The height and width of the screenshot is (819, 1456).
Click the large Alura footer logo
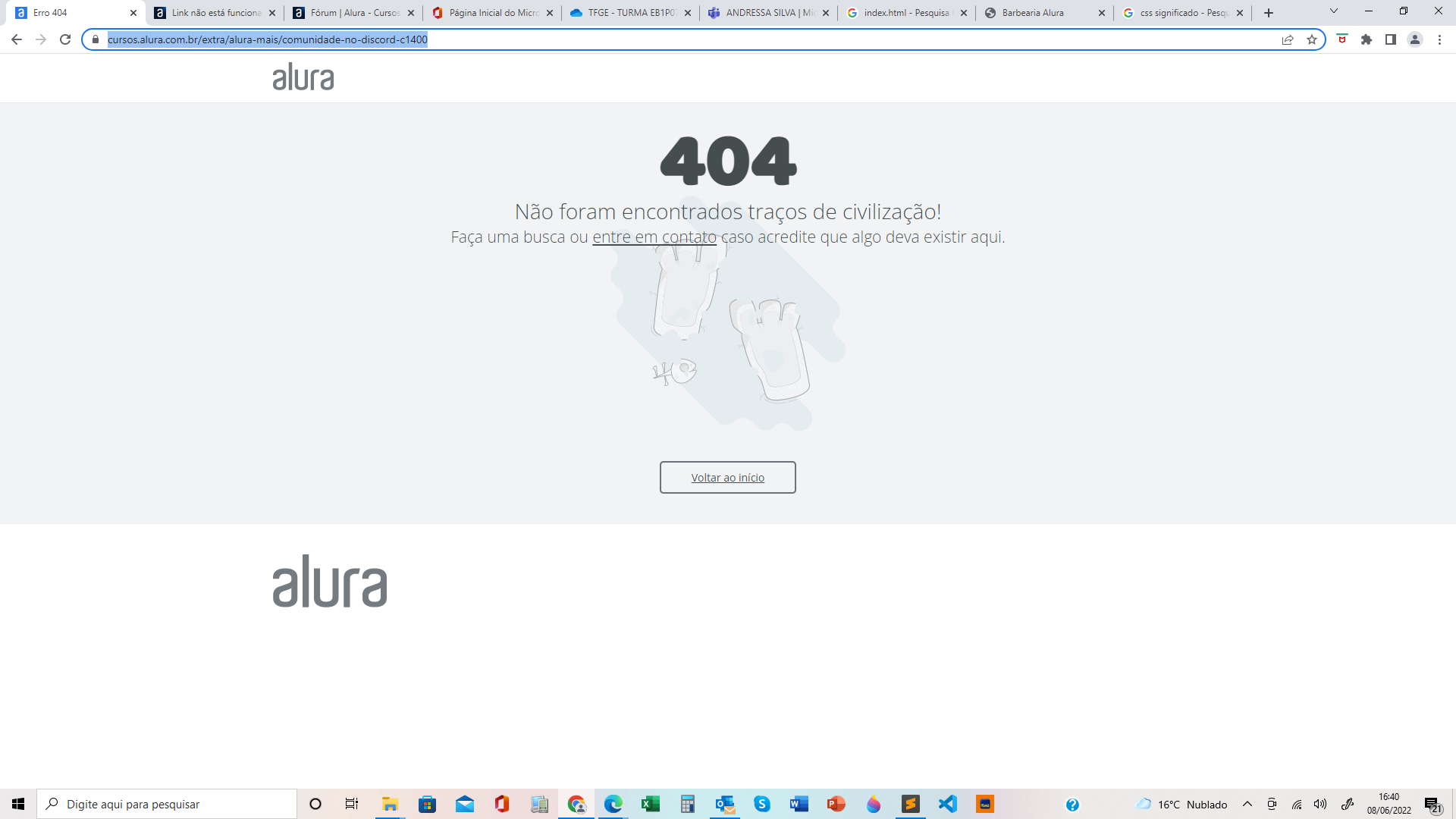click(x=330, y=581)
